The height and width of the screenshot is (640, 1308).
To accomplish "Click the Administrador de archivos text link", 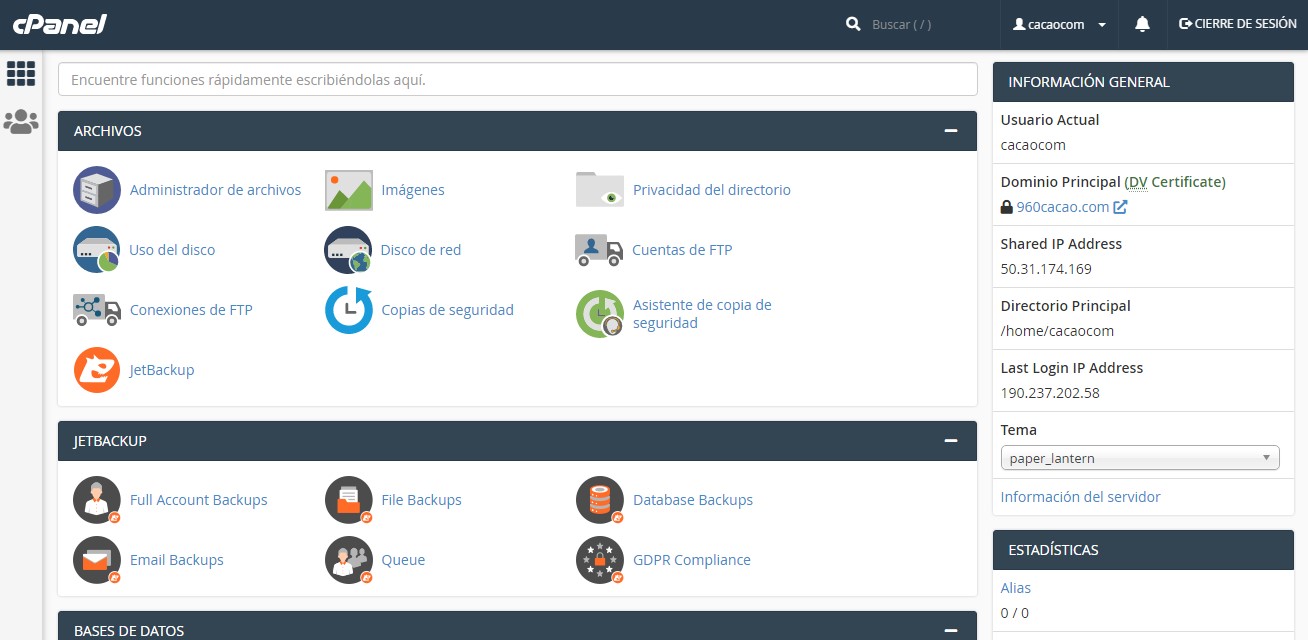I will point(215,190).
